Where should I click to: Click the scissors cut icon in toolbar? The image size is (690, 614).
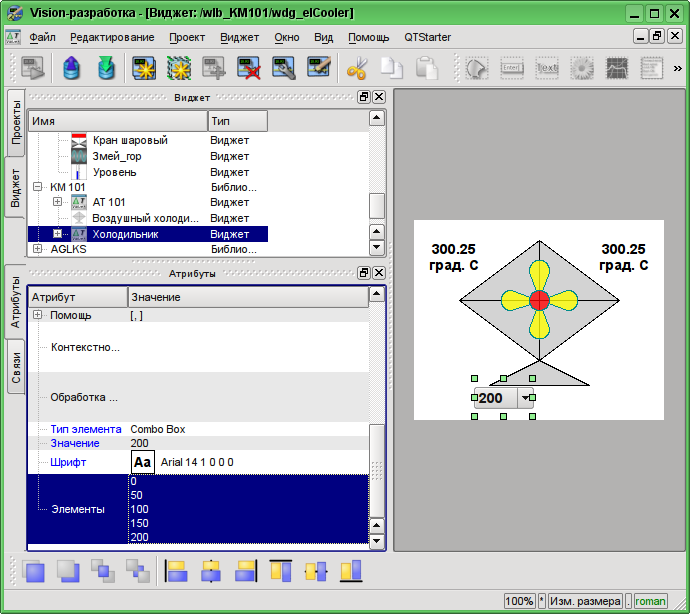[355, 69]
